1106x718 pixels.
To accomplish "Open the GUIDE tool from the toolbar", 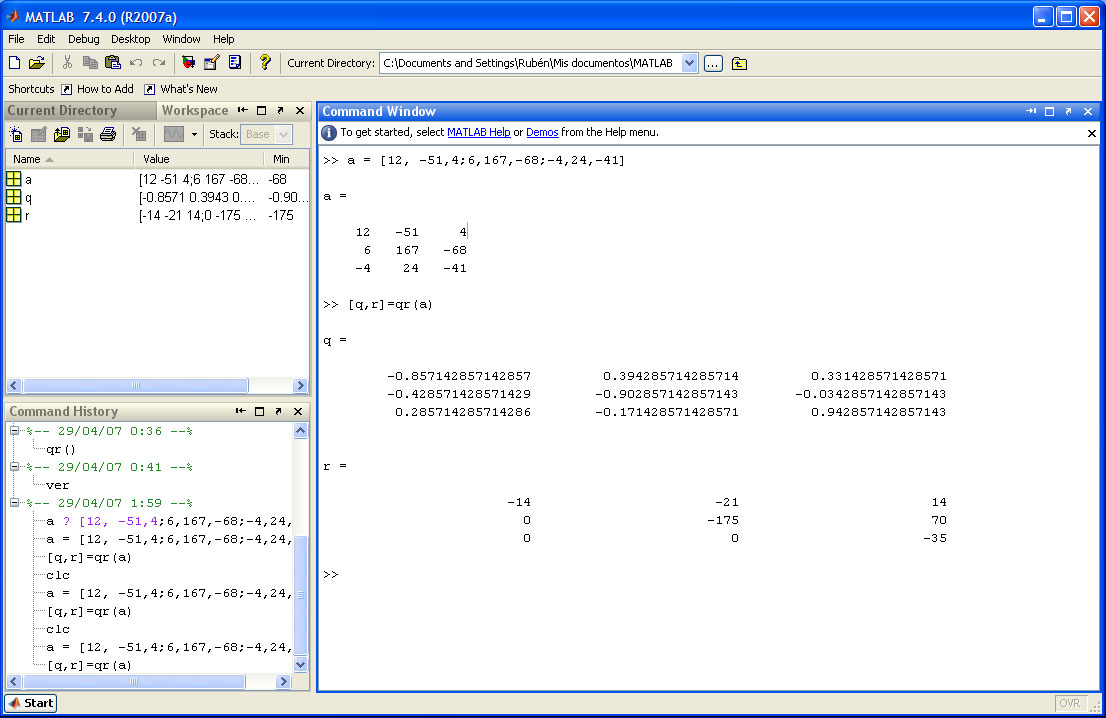I will click(x=211, y=63).
